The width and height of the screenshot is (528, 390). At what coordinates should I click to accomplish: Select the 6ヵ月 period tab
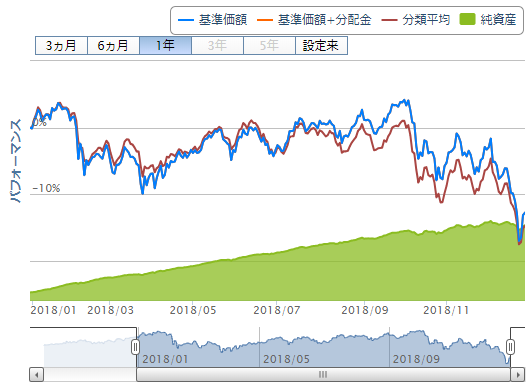point(113,45)
